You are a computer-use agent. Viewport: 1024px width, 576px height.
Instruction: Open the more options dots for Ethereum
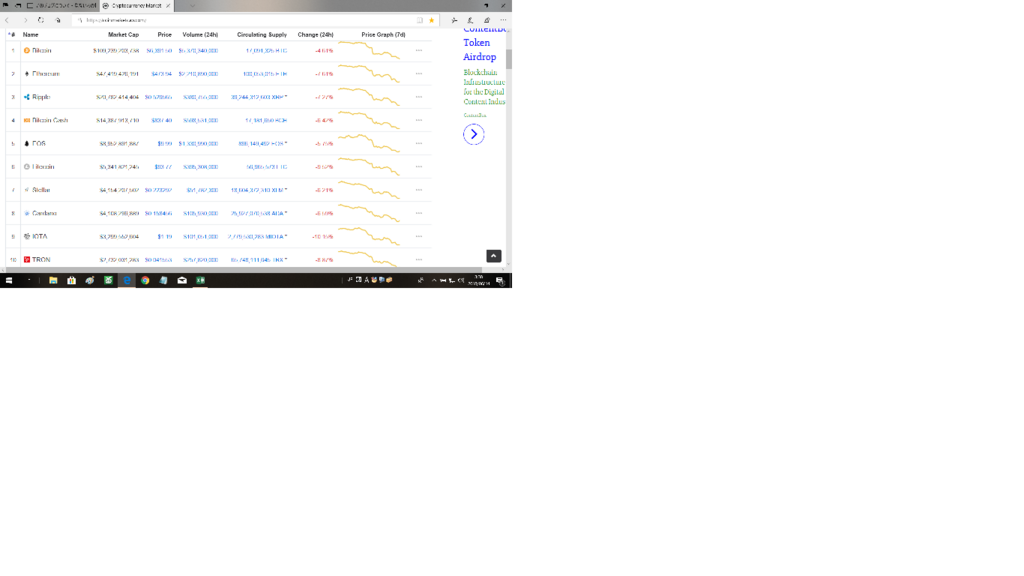point(419,74)
